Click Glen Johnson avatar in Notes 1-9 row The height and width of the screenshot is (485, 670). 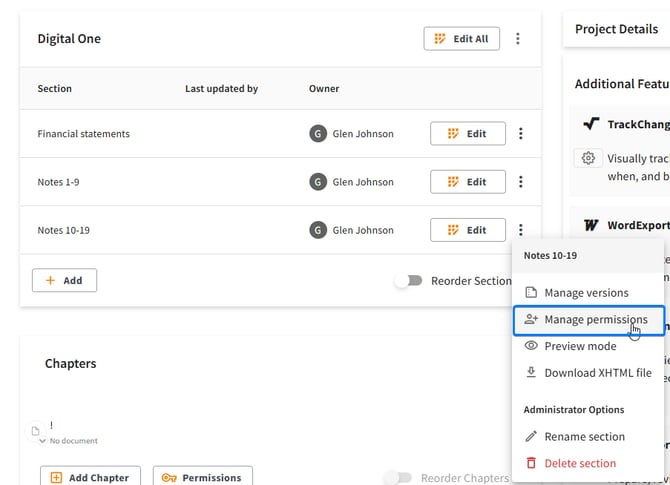pos(318,182)
